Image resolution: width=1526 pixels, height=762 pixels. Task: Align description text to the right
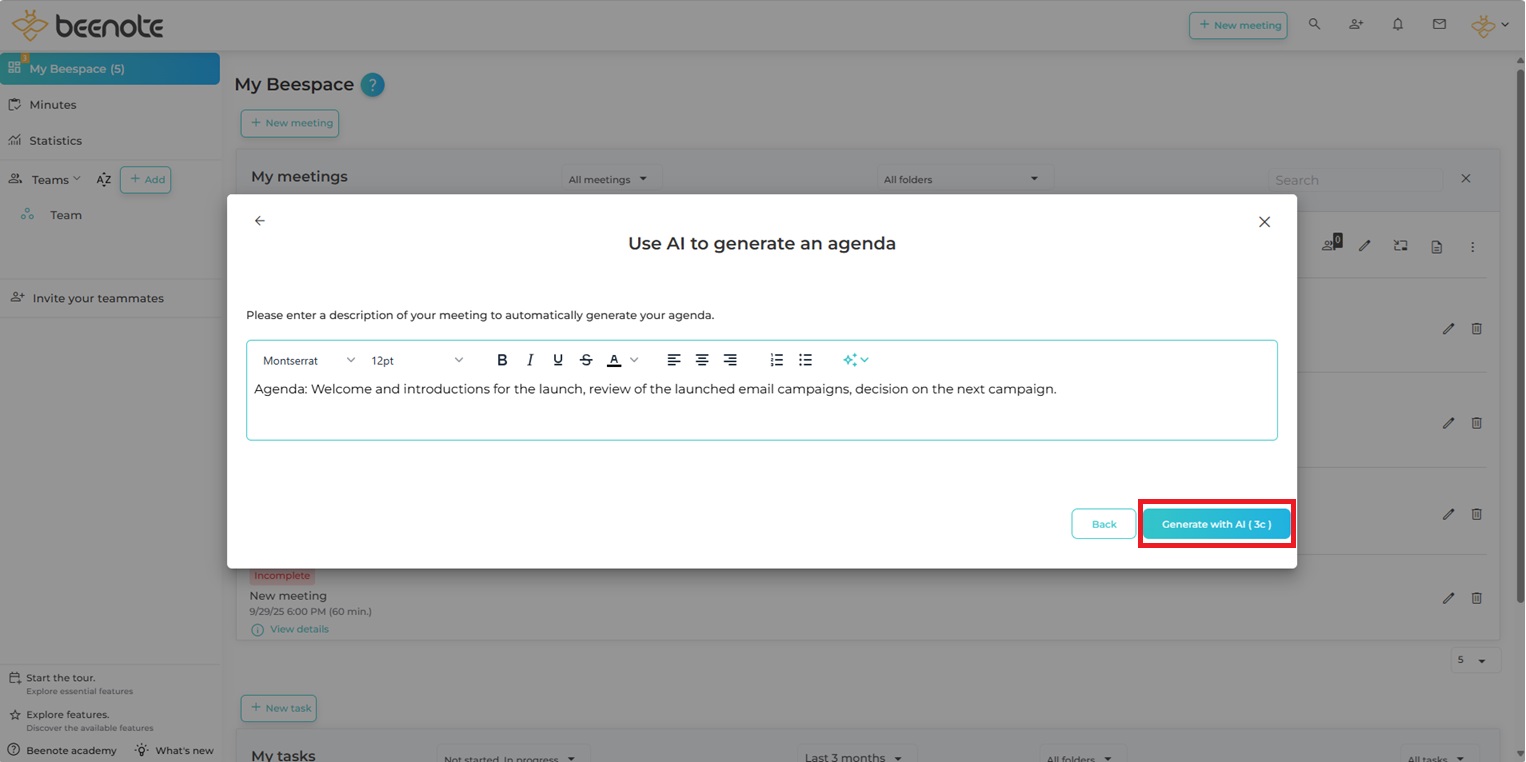click(730, 360)
